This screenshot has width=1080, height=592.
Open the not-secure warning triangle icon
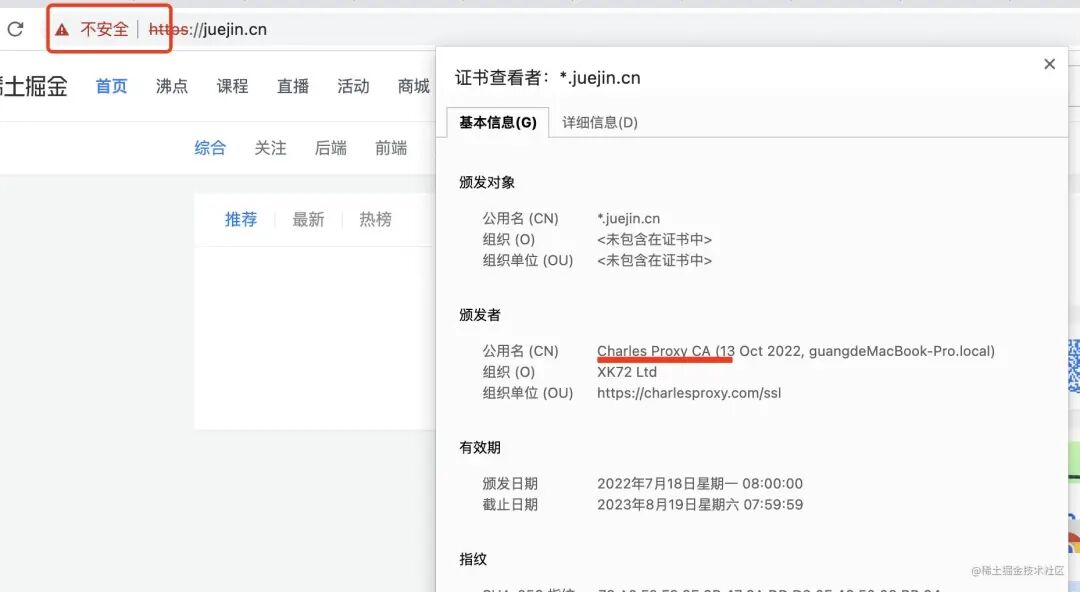click(62, 30)
